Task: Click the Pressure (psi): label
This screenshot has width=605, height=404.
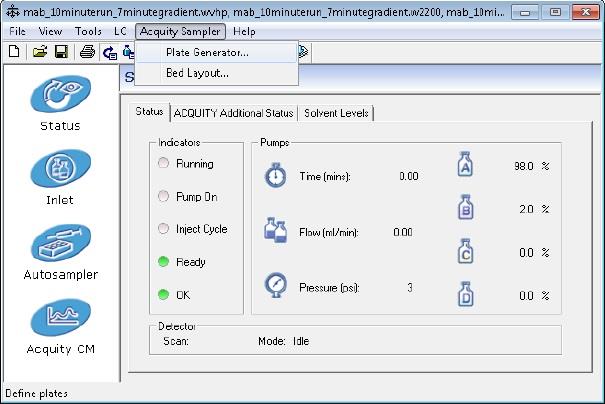Action: (x=329, y=288)
